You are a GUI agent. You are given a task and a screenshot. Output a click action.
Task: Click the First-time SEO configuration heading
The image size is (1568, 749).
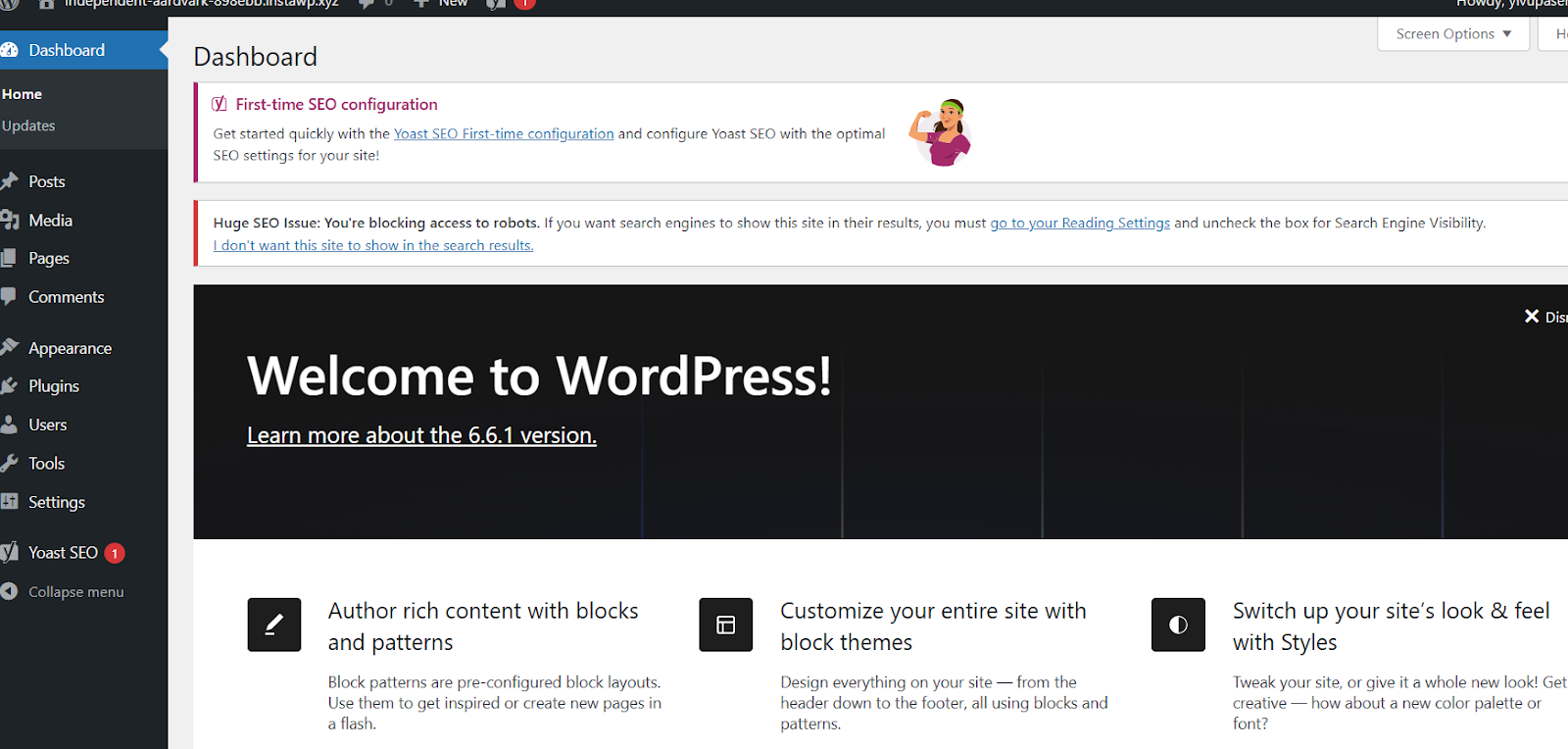click(337, 104)
